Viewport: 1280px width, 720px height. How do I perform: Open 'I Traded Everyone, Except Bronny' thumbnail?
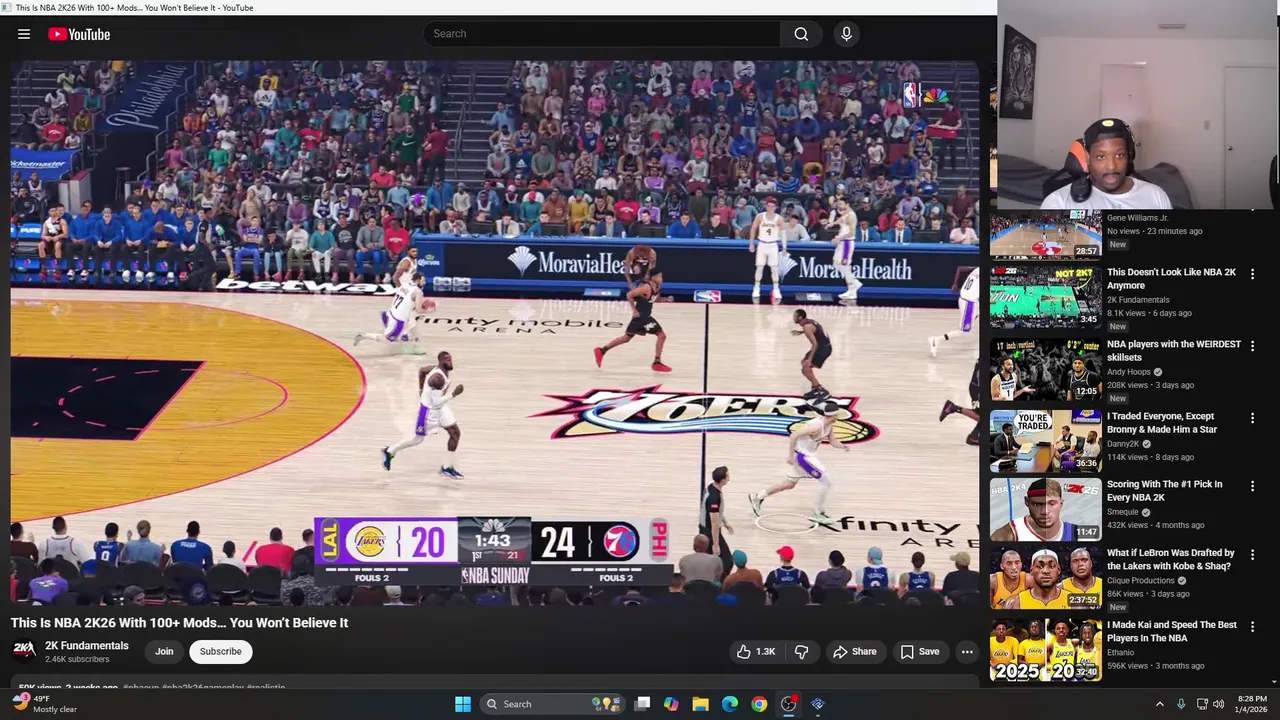pyautogui.click(x=1046, y=441)
